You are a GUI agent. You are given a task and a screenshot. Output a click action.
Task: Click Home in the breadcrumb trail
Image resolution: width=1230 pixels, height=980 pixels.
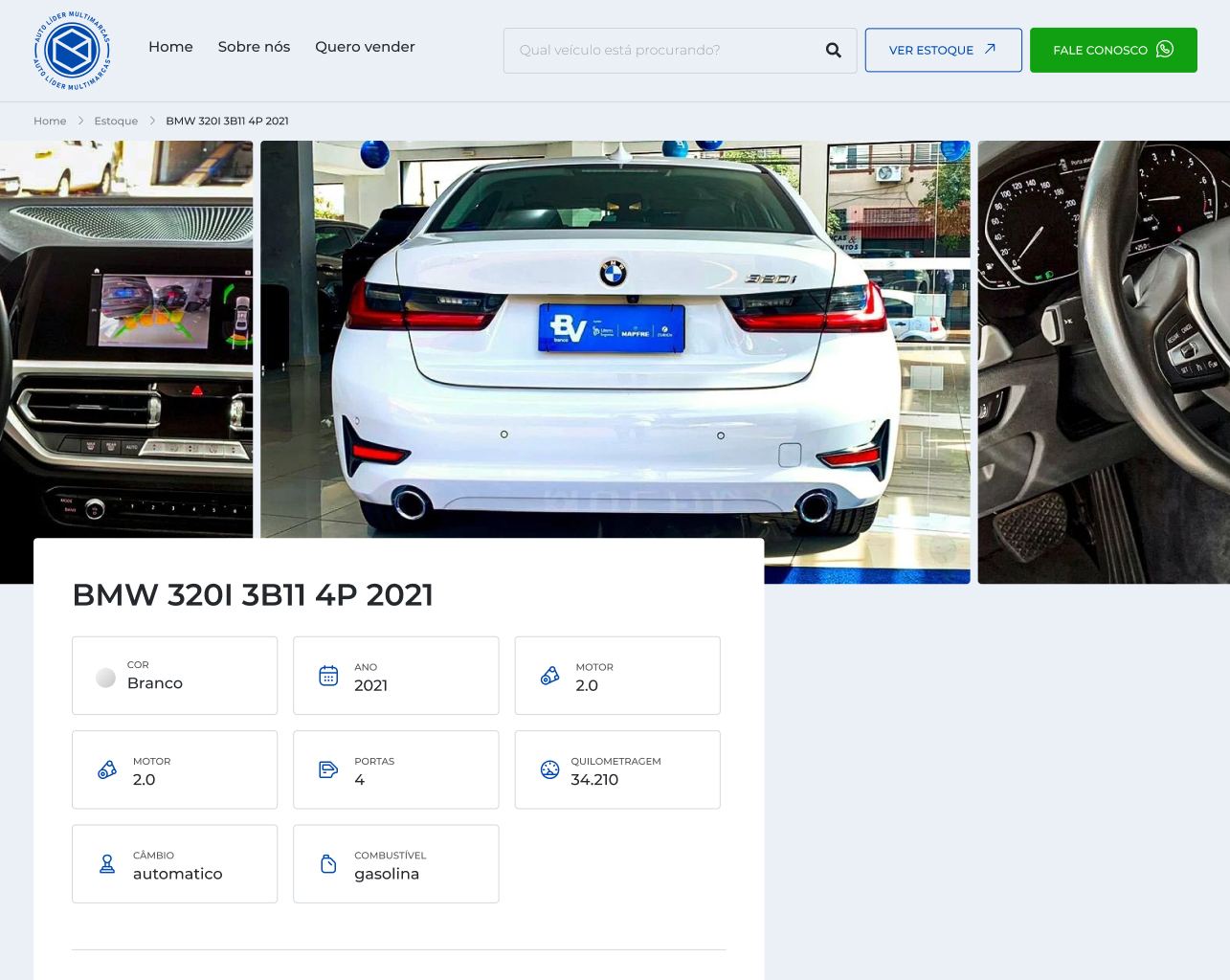[x=50, y=122]
